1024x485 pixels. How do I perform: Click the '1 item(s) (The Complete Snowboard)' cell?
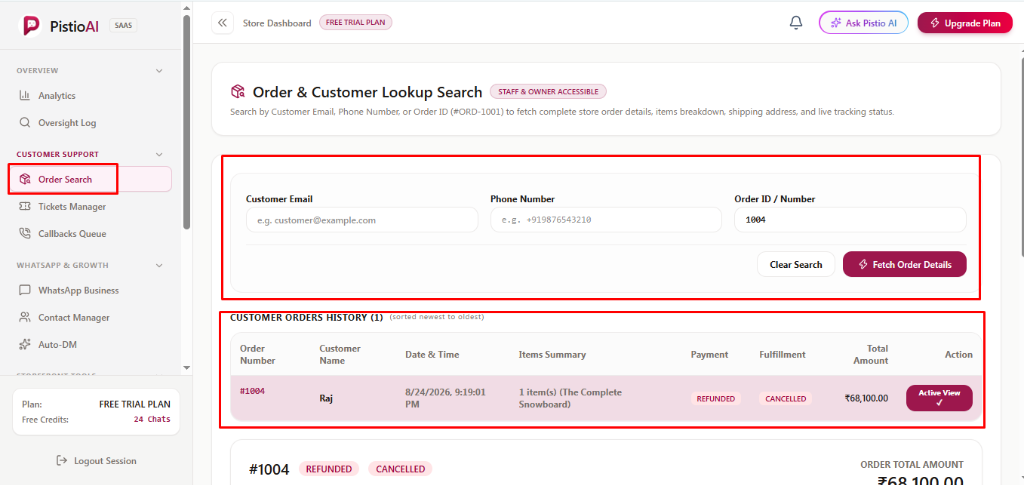[570, 398]
